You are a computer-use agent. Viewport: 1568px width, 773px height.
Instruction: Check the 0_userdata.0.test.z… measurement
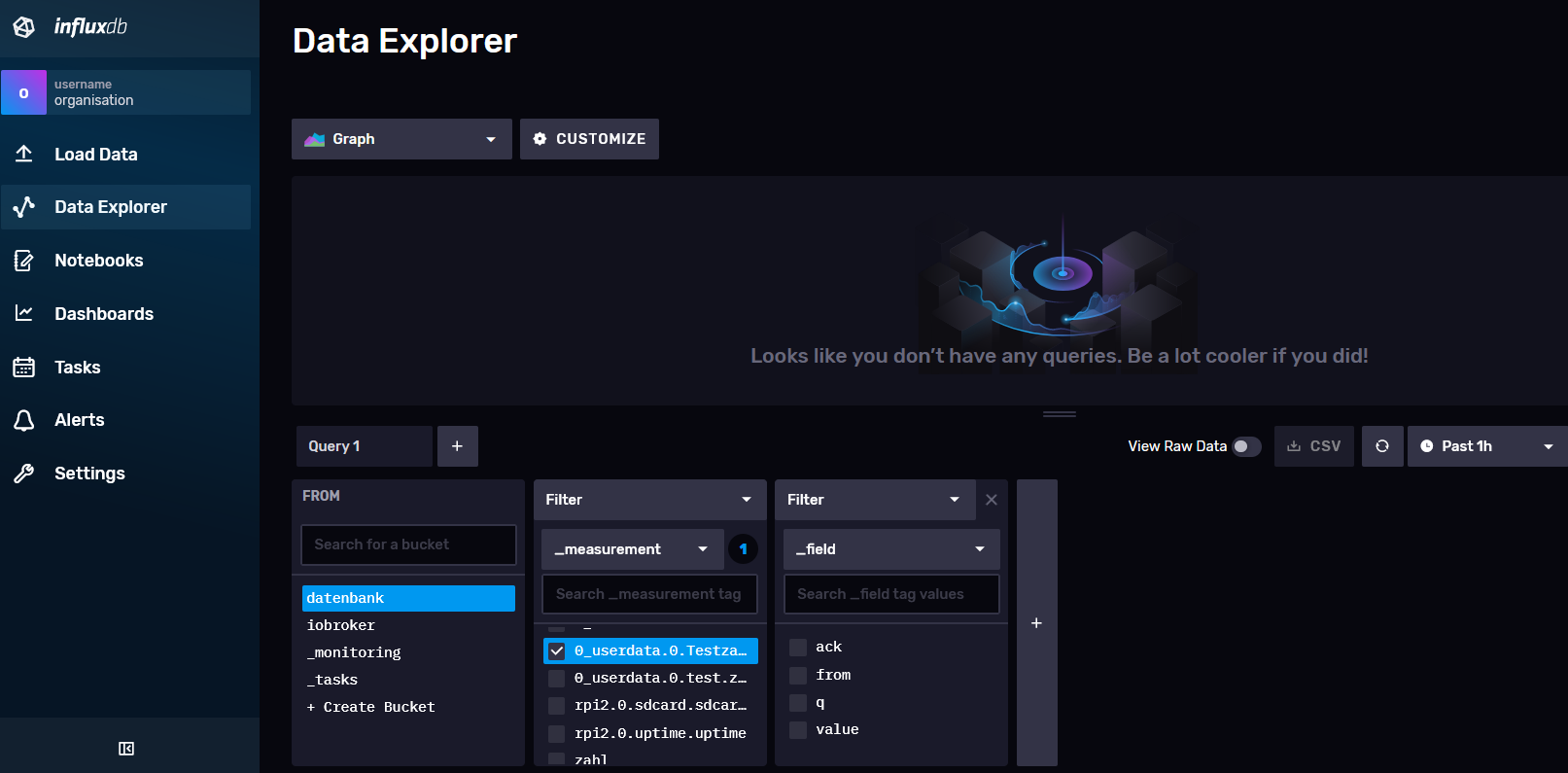click(x=557, y=678)
